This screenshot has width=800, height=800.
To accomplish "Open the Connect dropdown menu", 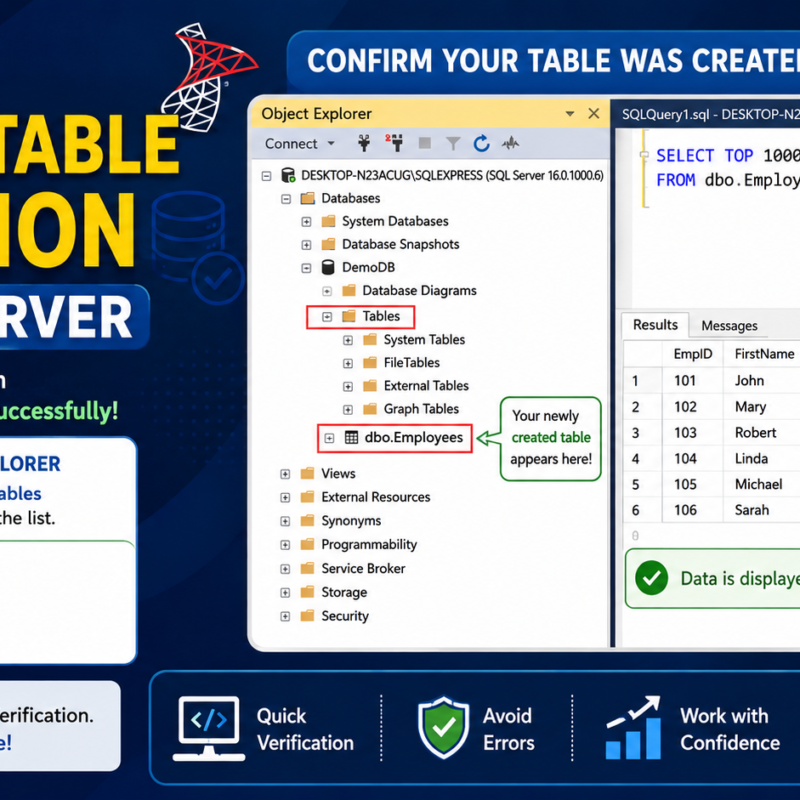I will [331, 144].
